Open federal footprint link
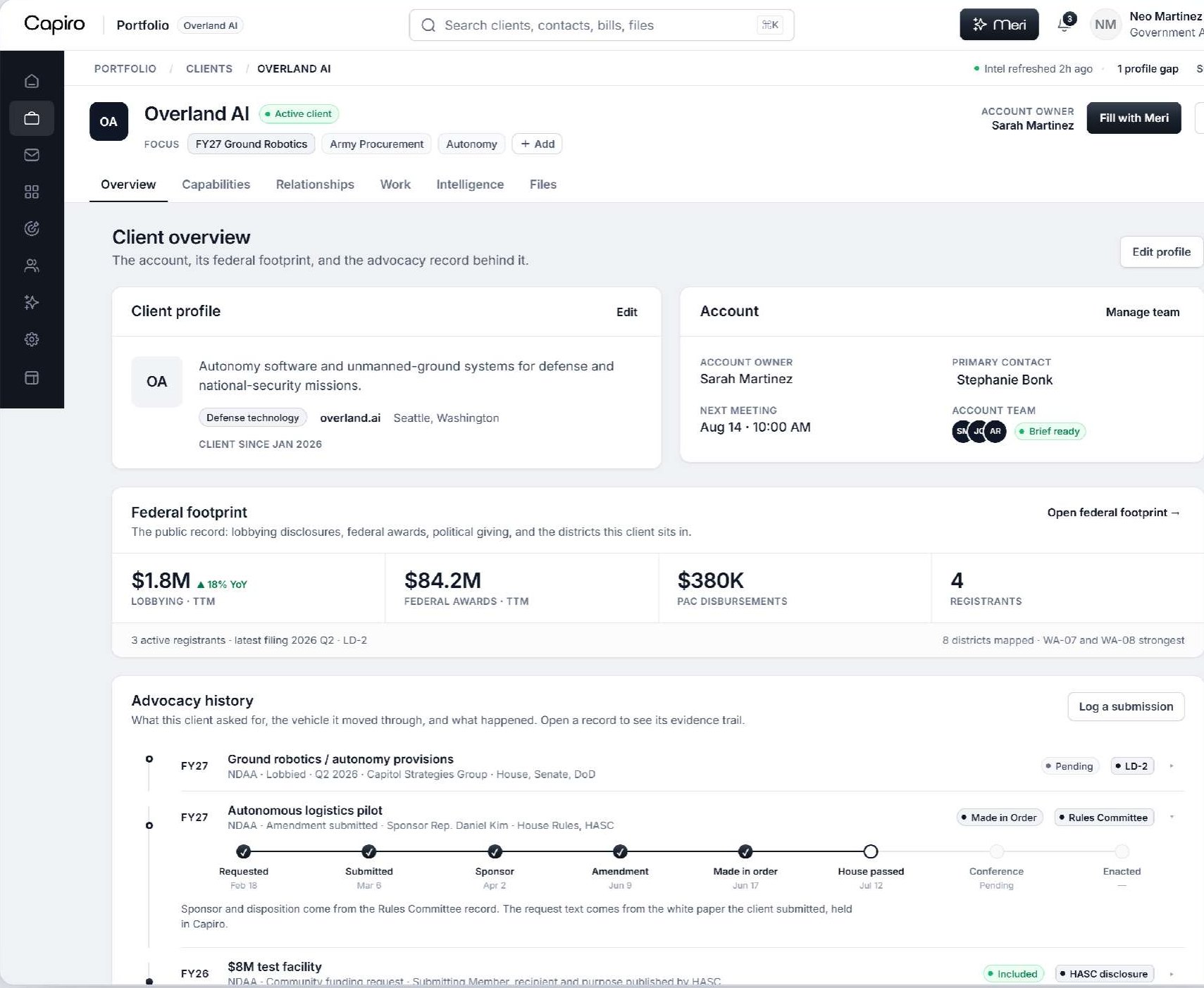This screenshot has width=1204, height=988. point(1113,513)
